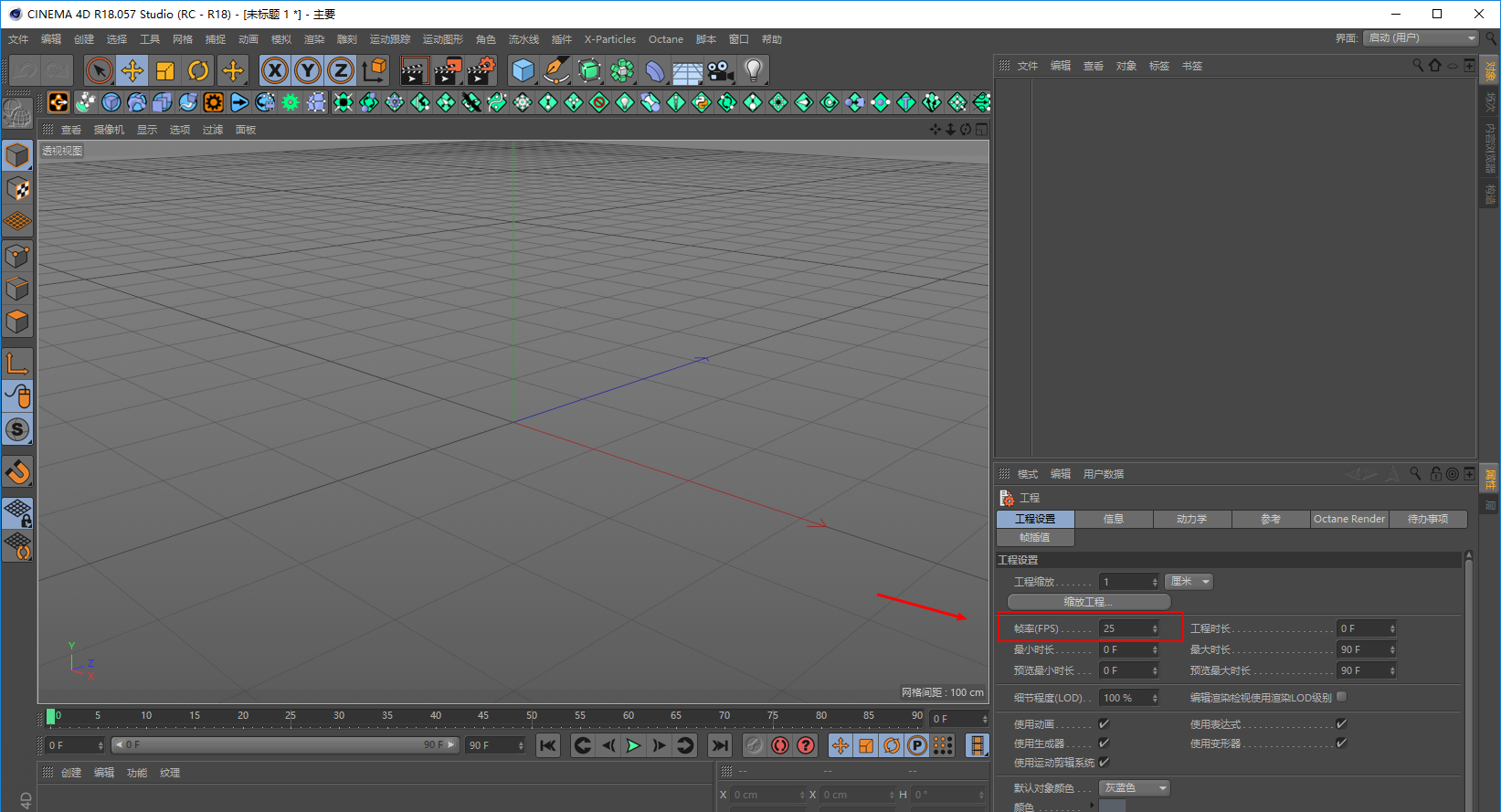Activate the Rotate tool in top toolbar
Viewport: 1501px width, 812px height.
pos(198,70)
